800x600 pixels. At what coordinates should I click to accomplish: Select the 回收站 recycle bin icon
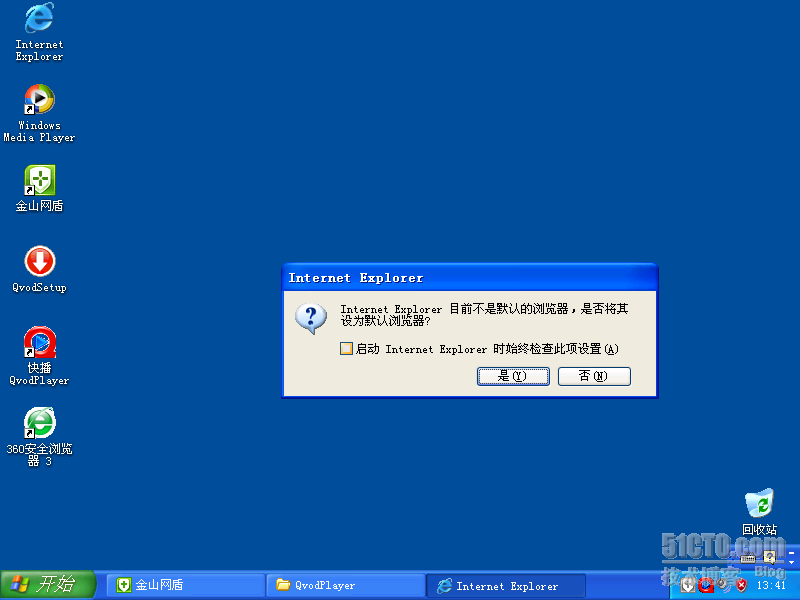click(759, 511)
